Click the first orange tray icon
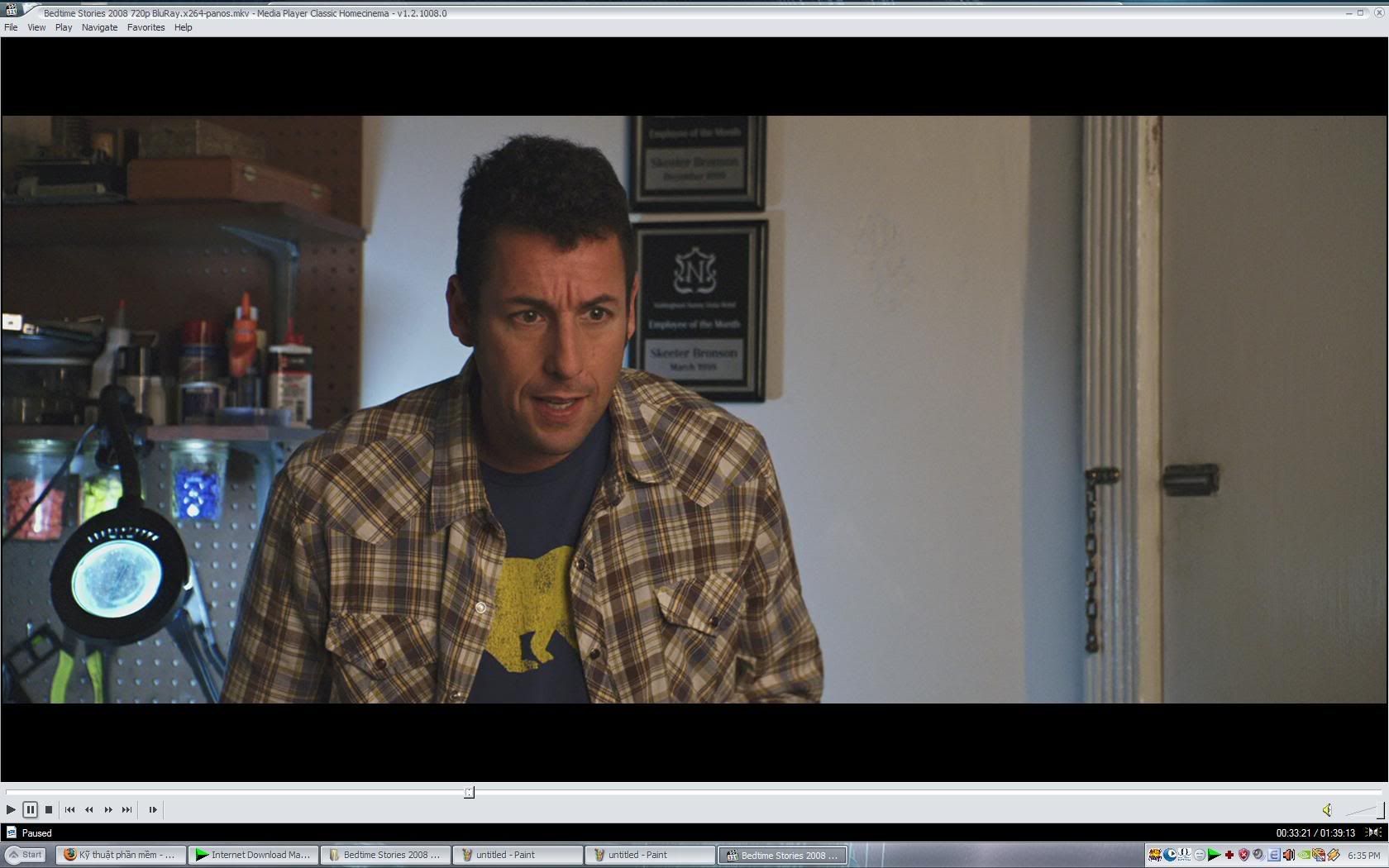The image size is (1389, 868). (1155, 855)
